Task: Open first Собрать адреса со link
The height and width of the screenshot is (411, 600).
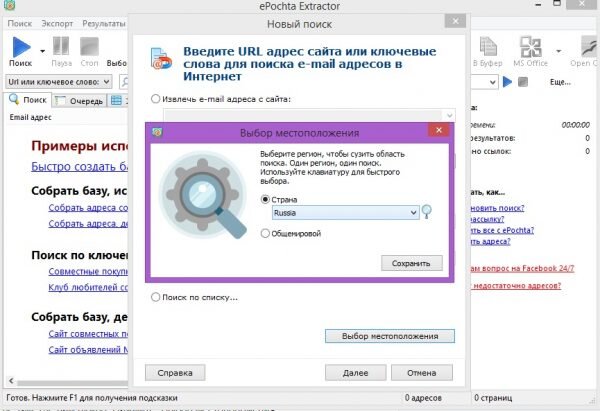Action: click(88, 207)
